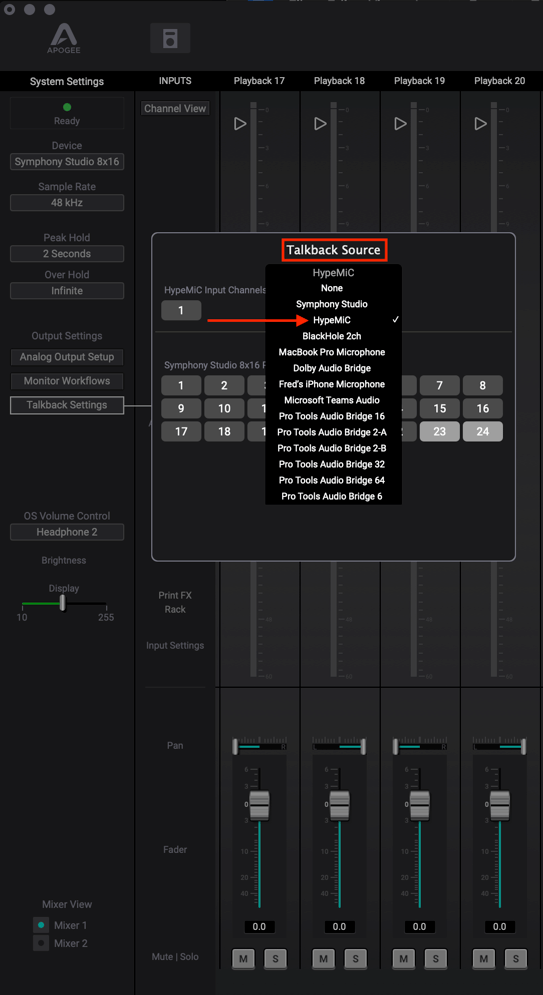The image size is (543, 995).
Task: Open HypeMiC Input Channels 1 selector
Action: click(181, 310)
